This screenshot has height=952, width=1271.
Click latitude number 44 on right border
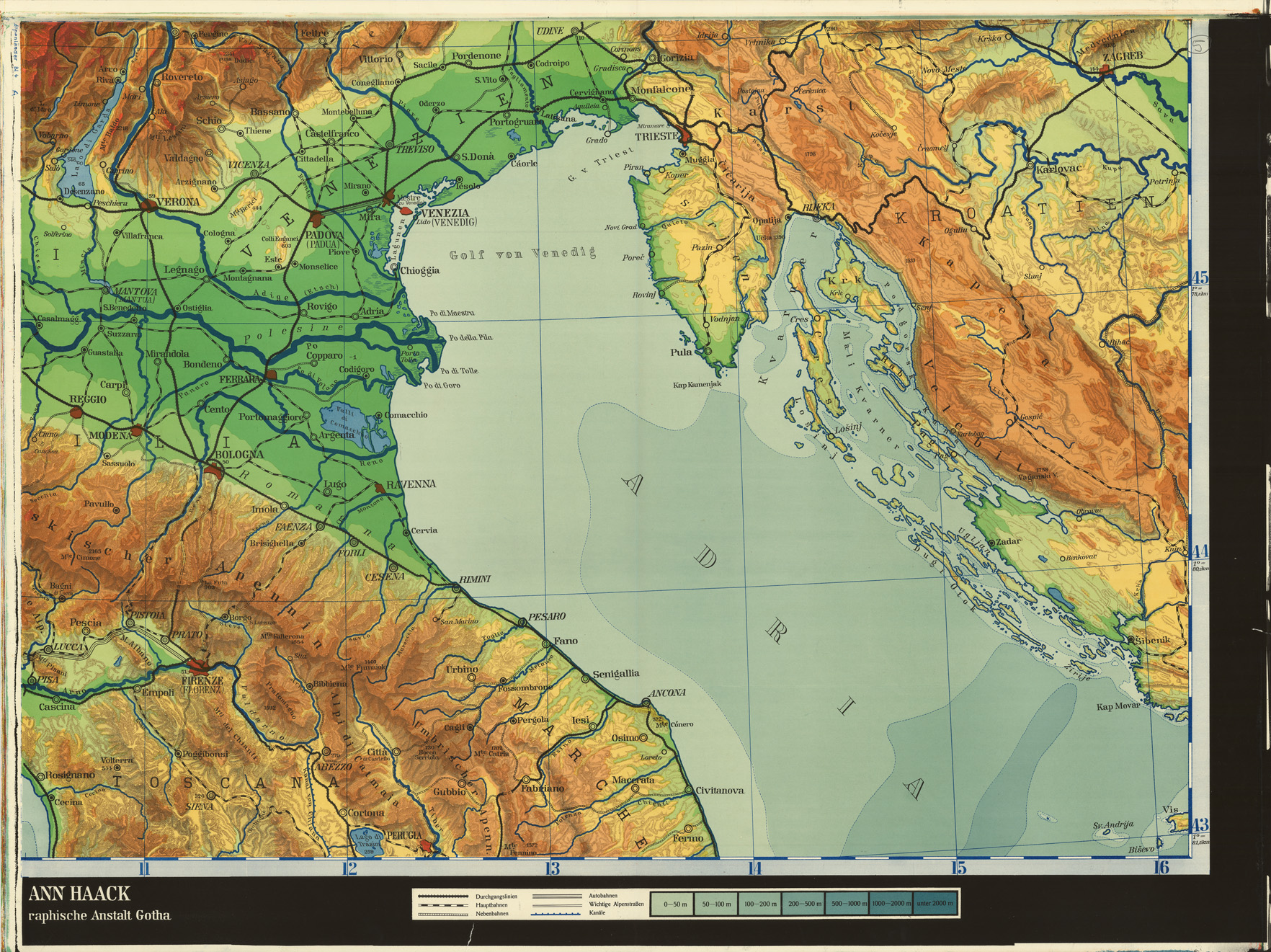(1200, 553)
